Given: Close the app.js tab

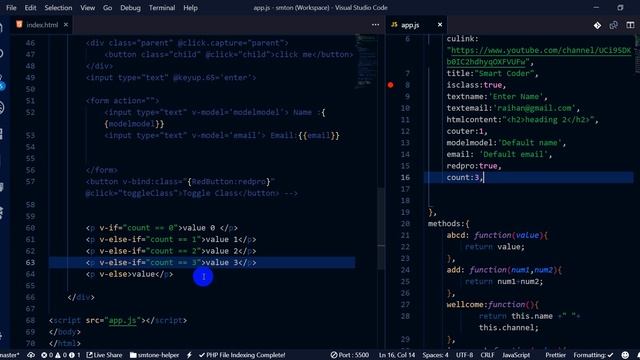Looking at the screenshot, I should coord(440,25).
